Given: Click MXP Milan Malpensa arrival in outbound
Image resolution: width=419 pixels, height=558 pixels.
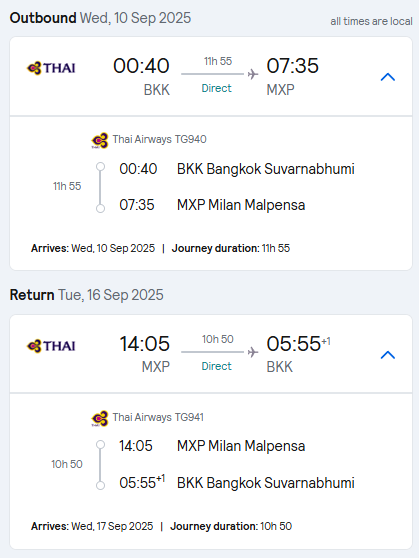Looking at the screenshot, I should click(x=241, y=205).
